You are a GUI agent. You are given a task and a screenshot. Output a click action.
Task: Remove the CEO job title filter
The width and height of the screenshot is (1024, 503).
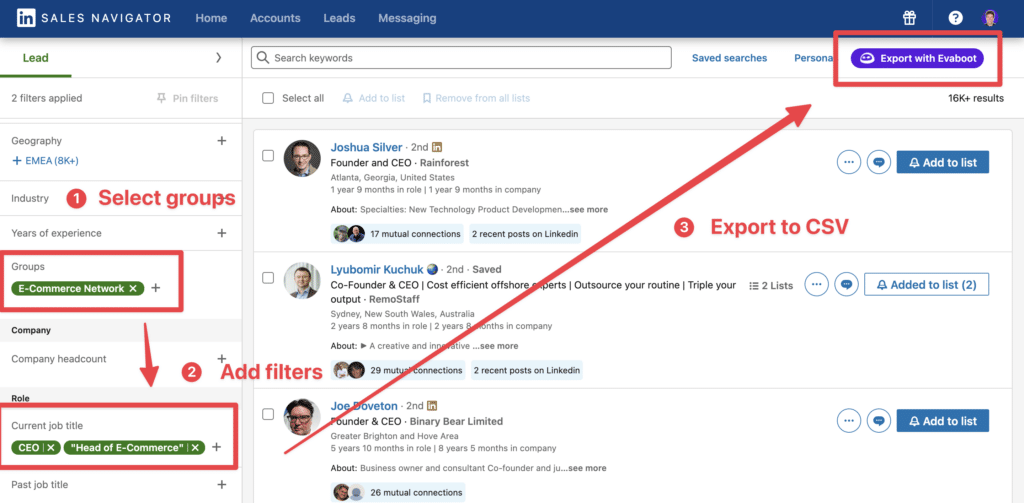[50, 447]
